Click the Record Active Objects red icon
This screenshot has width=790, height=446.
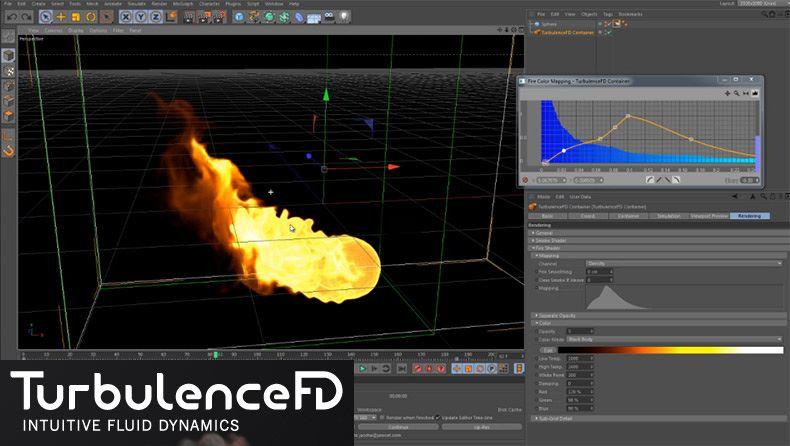pyautogui.click(x=417, y=369)
